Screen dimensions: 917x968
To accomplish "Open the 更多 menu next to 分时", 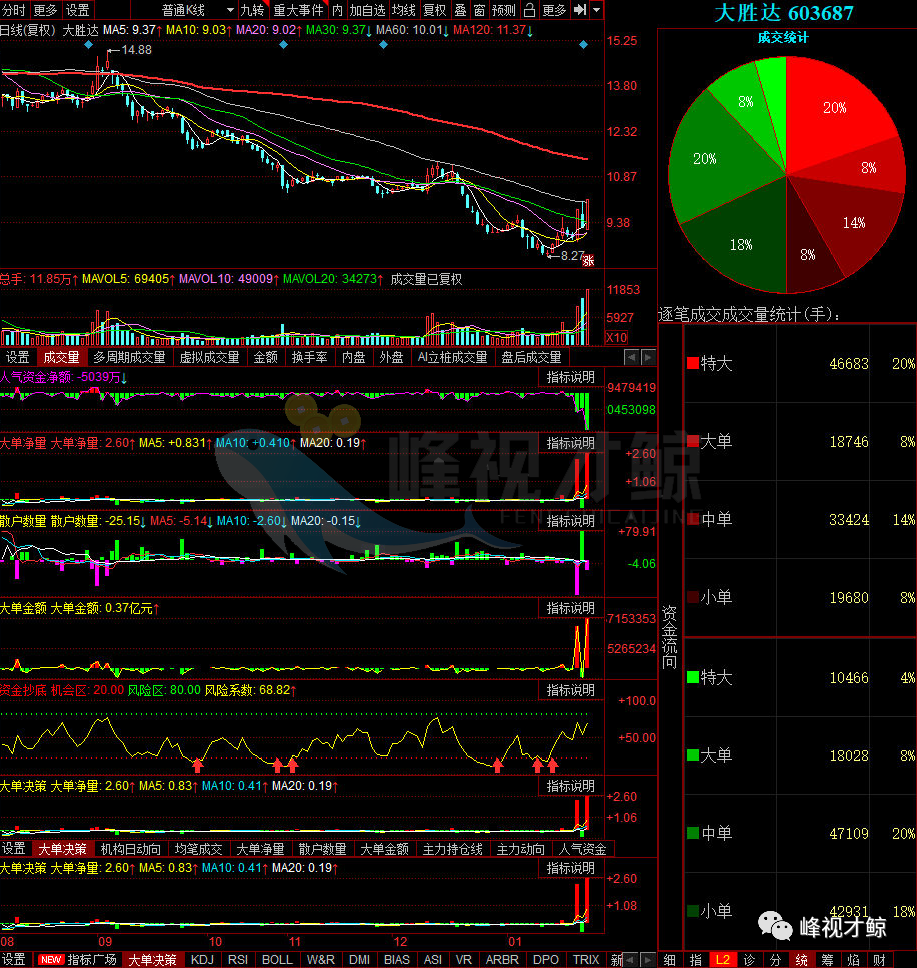I will click(45, 10).
